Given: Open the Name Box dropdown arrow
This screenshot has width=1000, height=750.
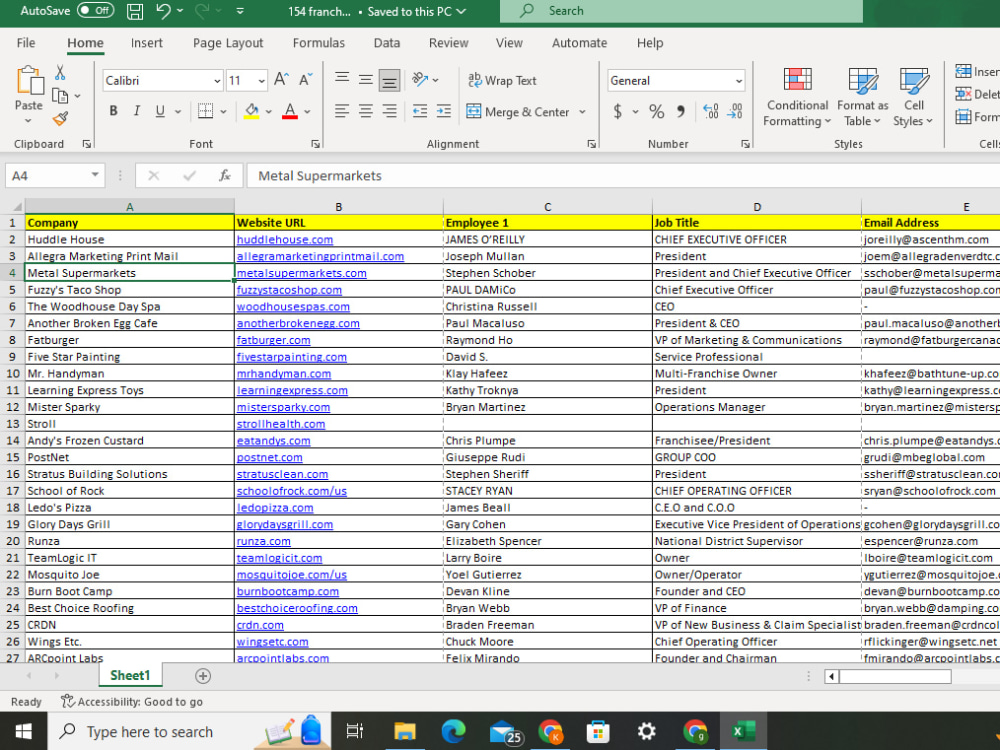Looking at the screenshot, I should click(x=94, y=175).
